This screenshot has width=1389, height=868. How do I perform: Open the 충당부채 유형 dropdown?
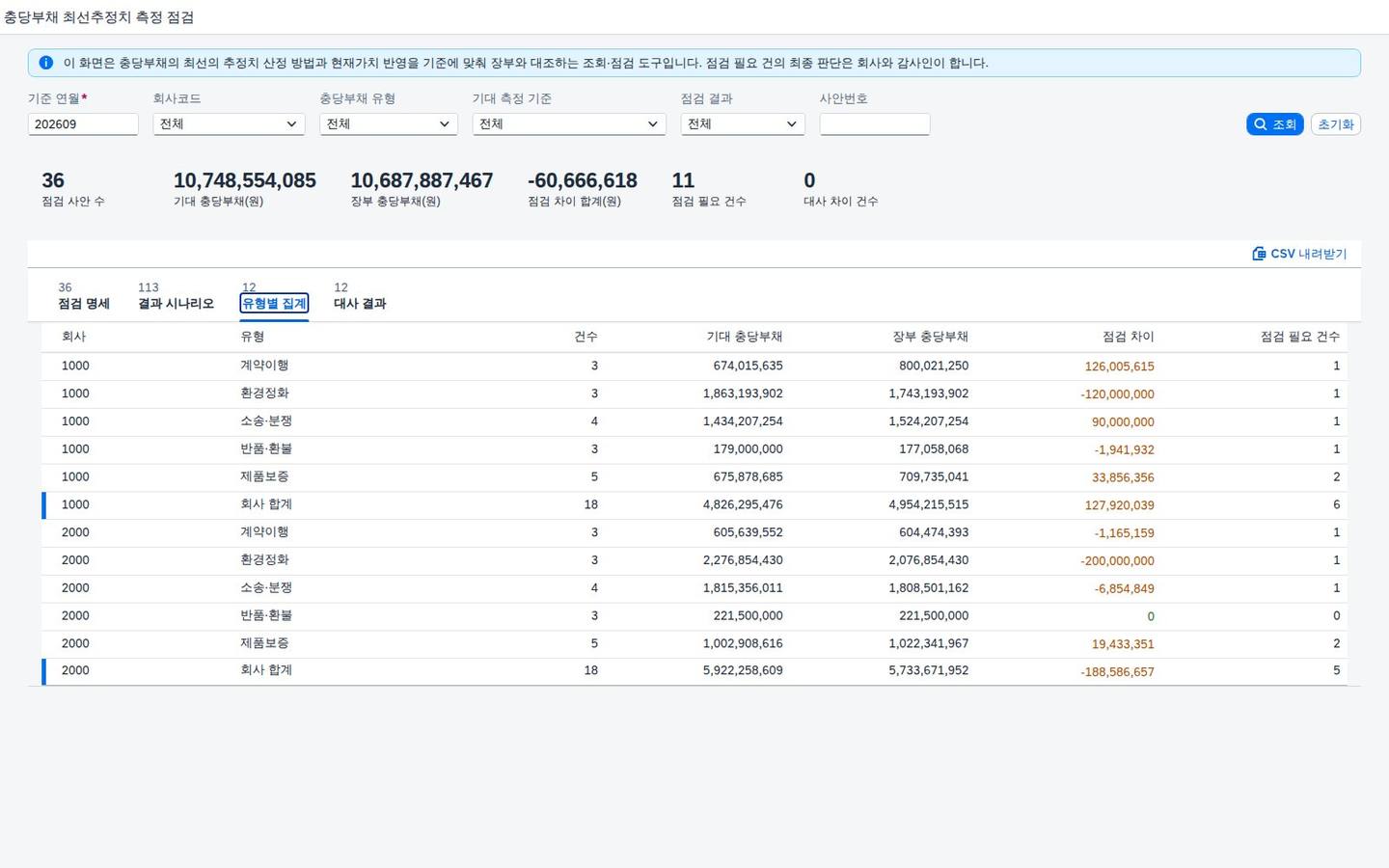[x=388, y=124]
